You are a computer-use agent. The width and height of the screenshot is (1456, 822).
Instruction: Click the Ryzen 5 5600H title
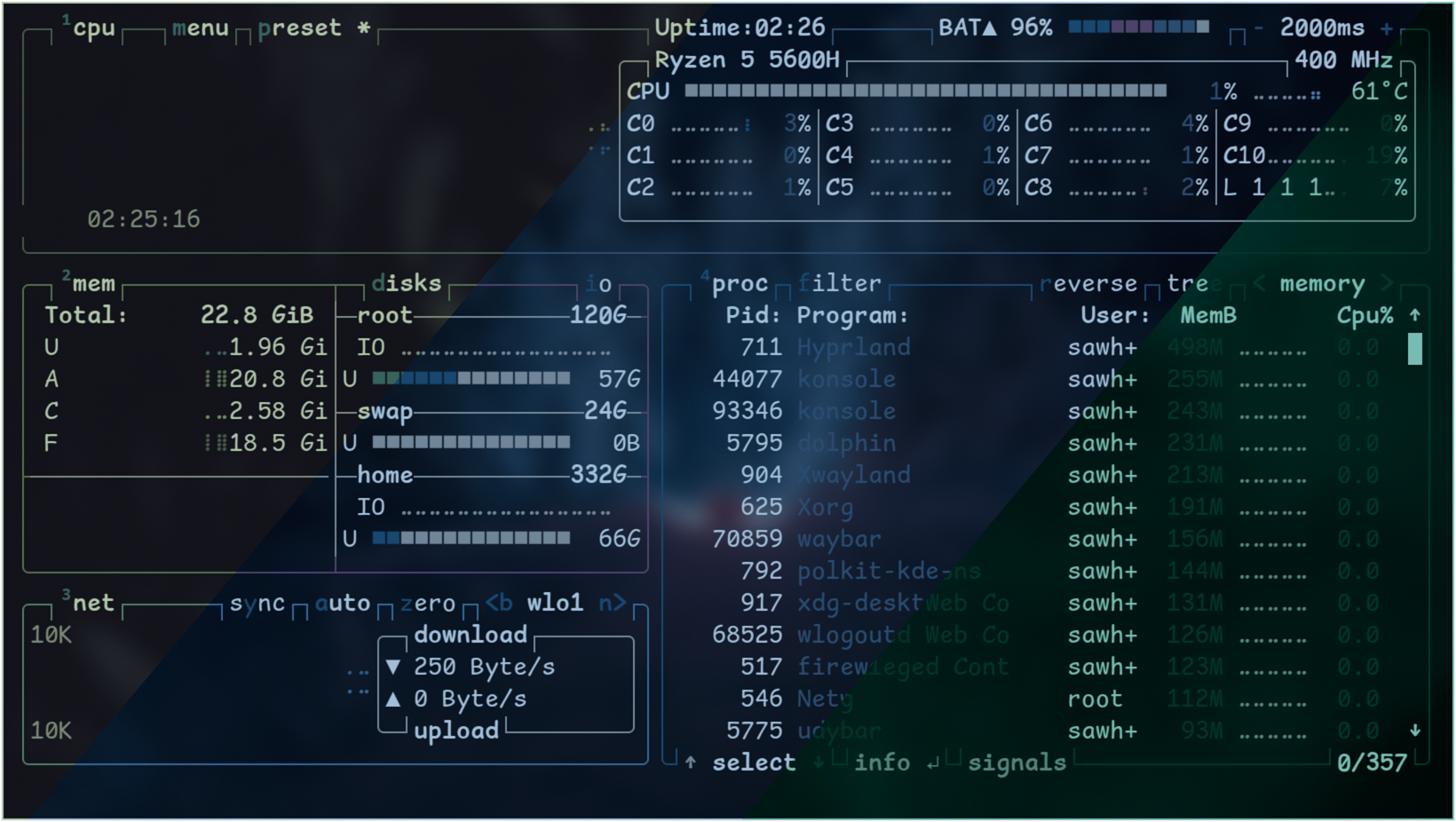[x=747, y=59]
